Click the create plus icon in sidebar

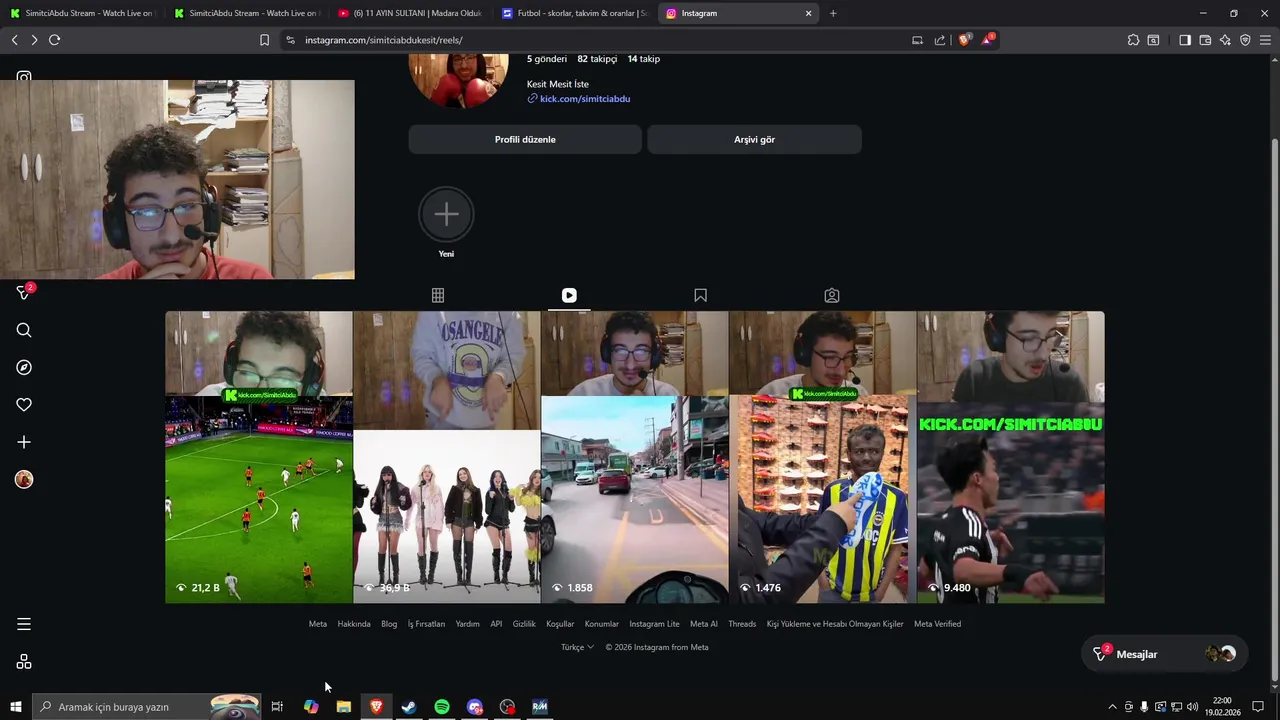(24, 442)
